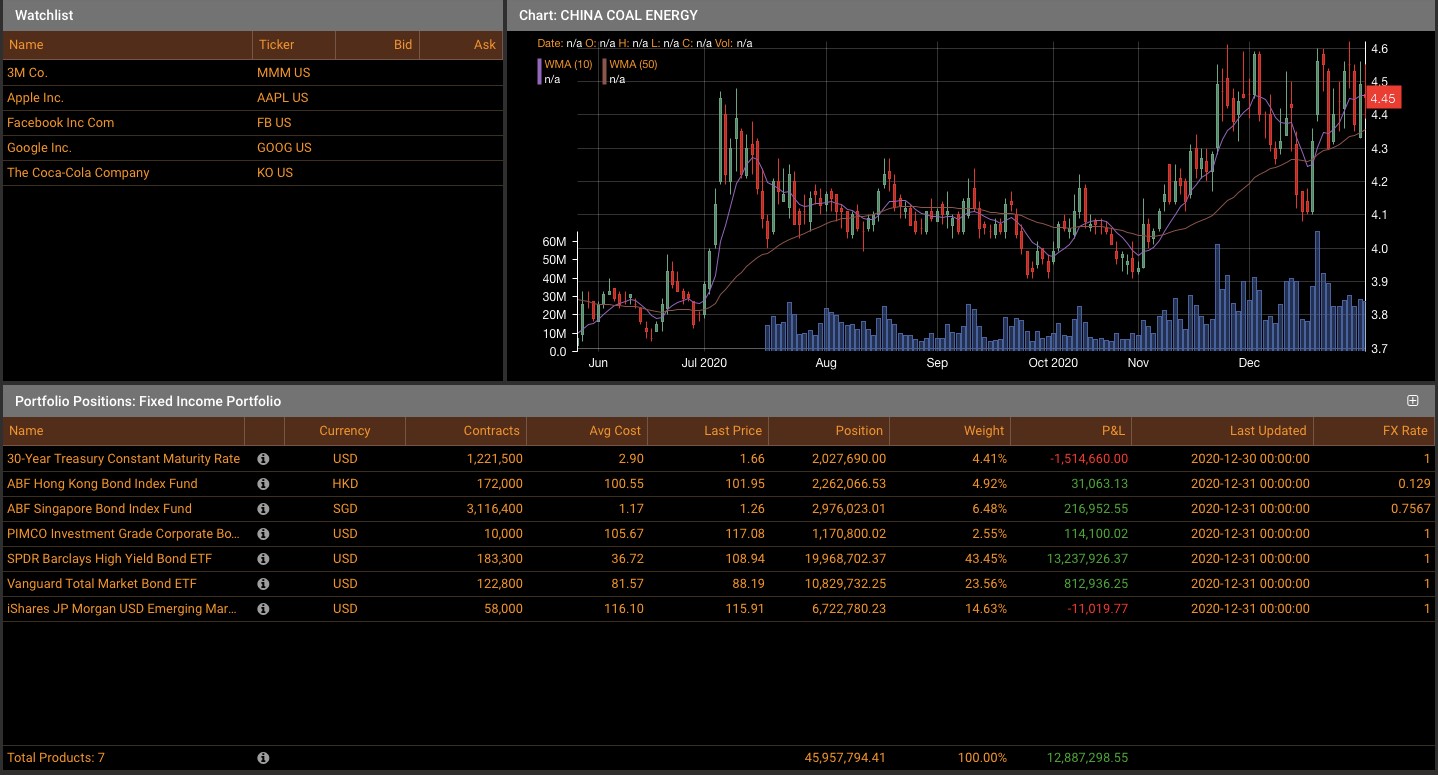
Task: Expand the Portfolio Positions panel
Action: (1412, 401)
